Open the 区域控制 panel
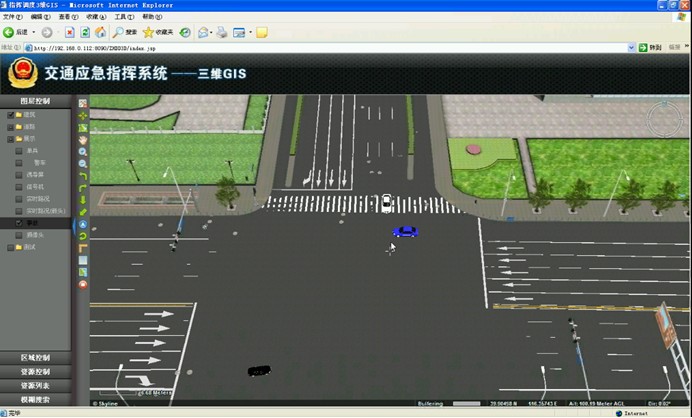The width and height of the screenshot is (692, 418). (x=35, y=358)
